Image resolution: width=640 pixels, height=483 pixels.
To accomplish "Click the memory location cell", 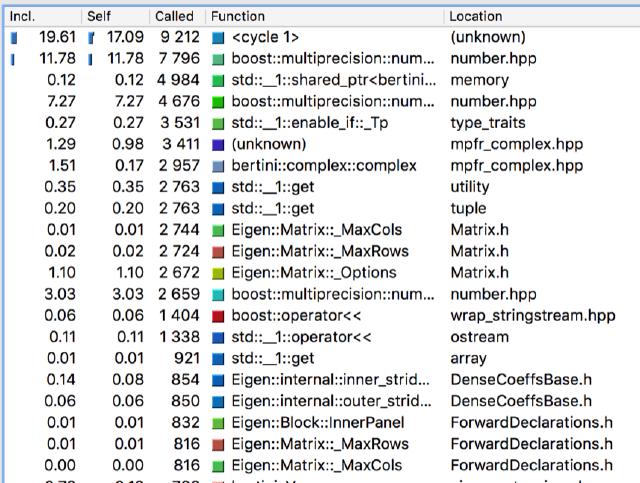I will point(480,80).
